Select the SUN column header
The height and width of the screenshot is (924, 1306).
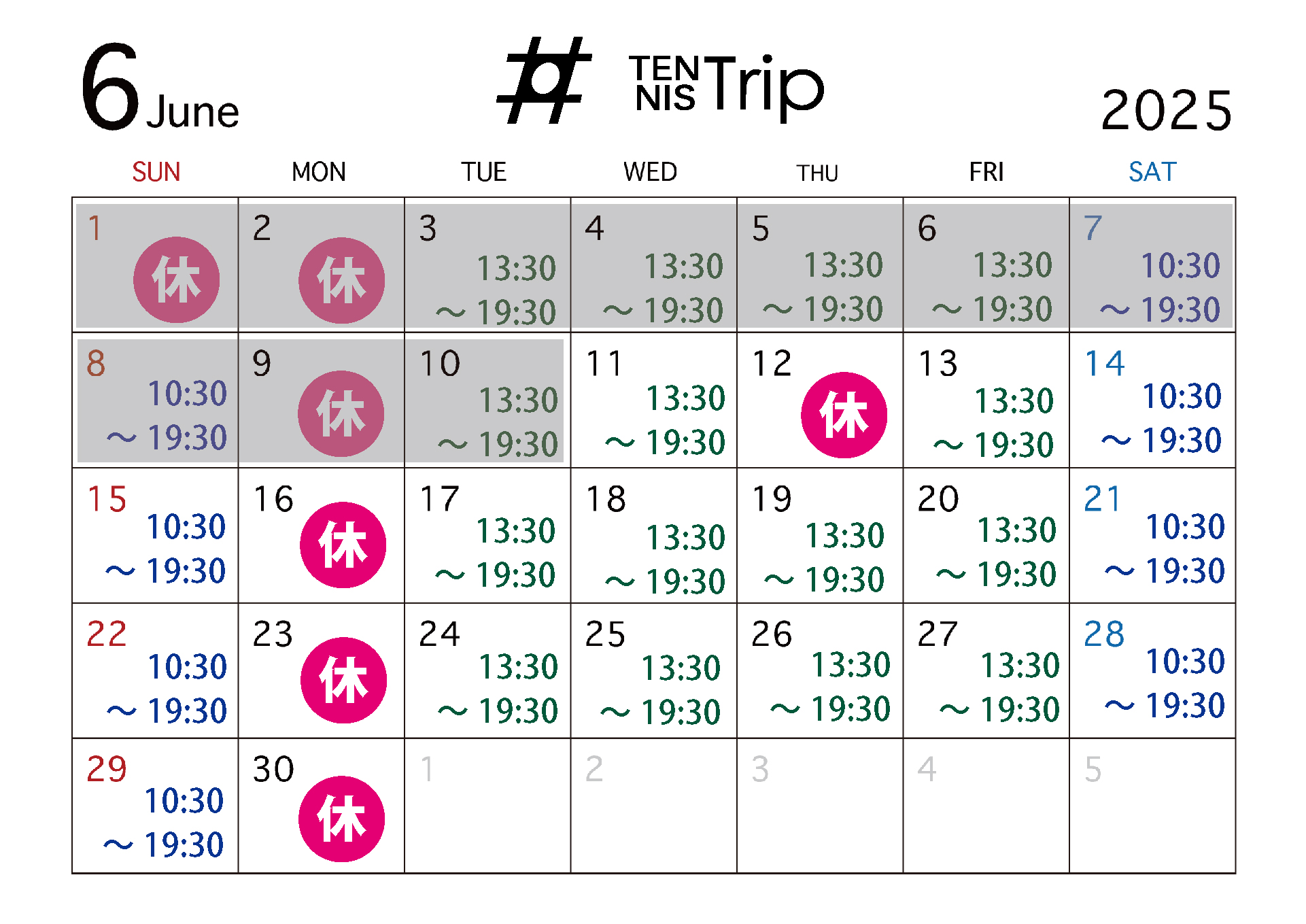tap(156, 172)
